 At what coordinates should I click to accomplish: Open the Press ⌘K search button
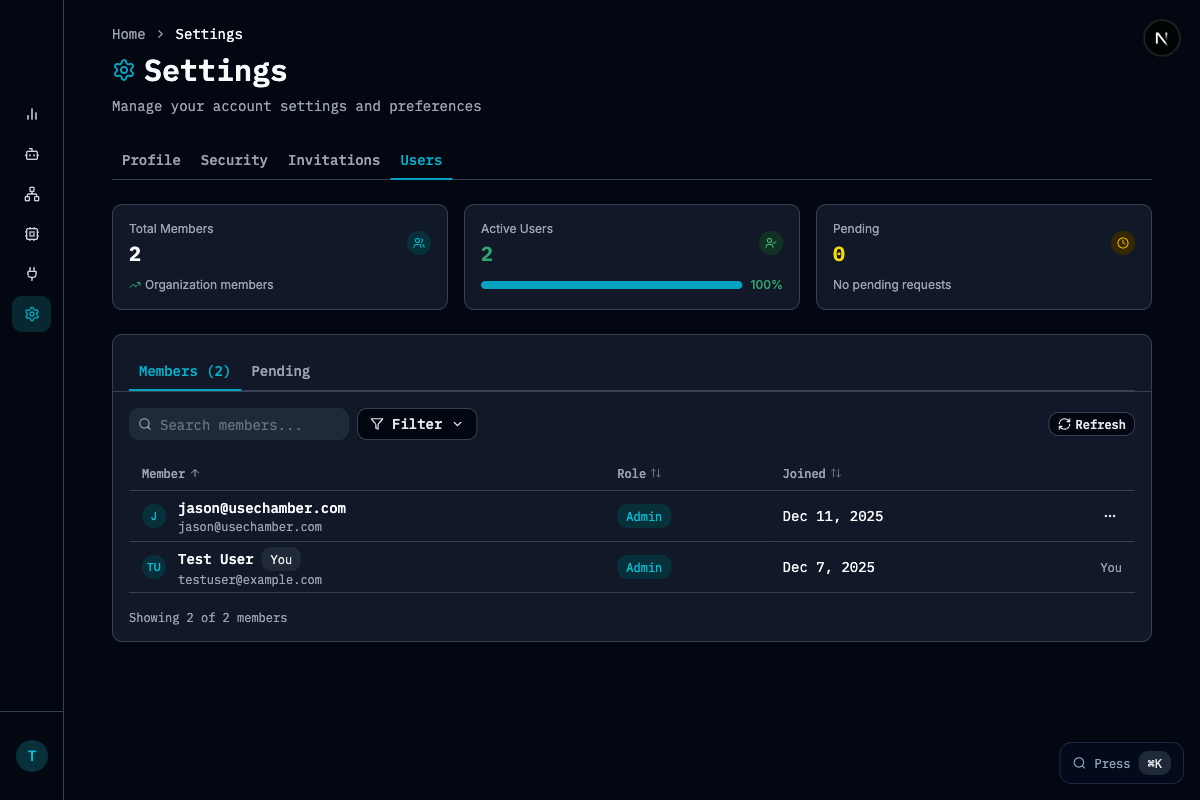click(1121, 763)
